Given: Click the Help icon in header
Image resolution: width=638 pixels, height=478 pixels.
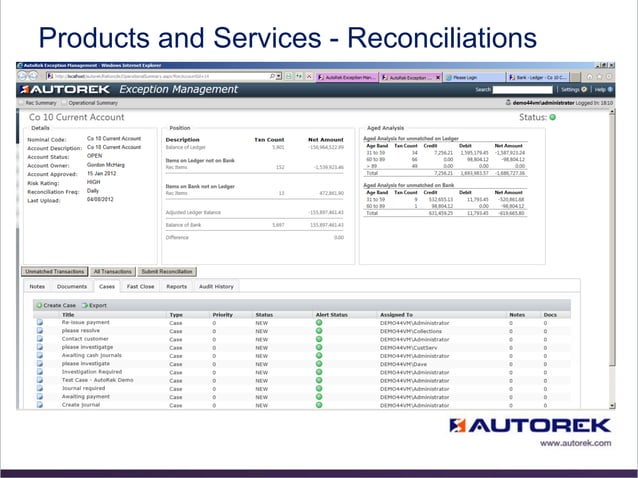Looking at the screenshot, I should tap(610, 89).
